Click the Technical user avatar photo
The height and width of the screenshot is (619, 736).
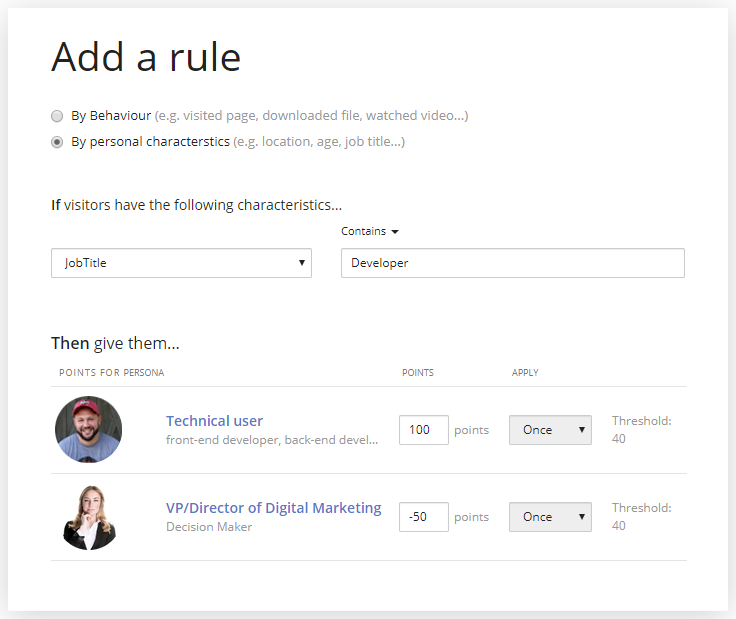coord(89,430)
